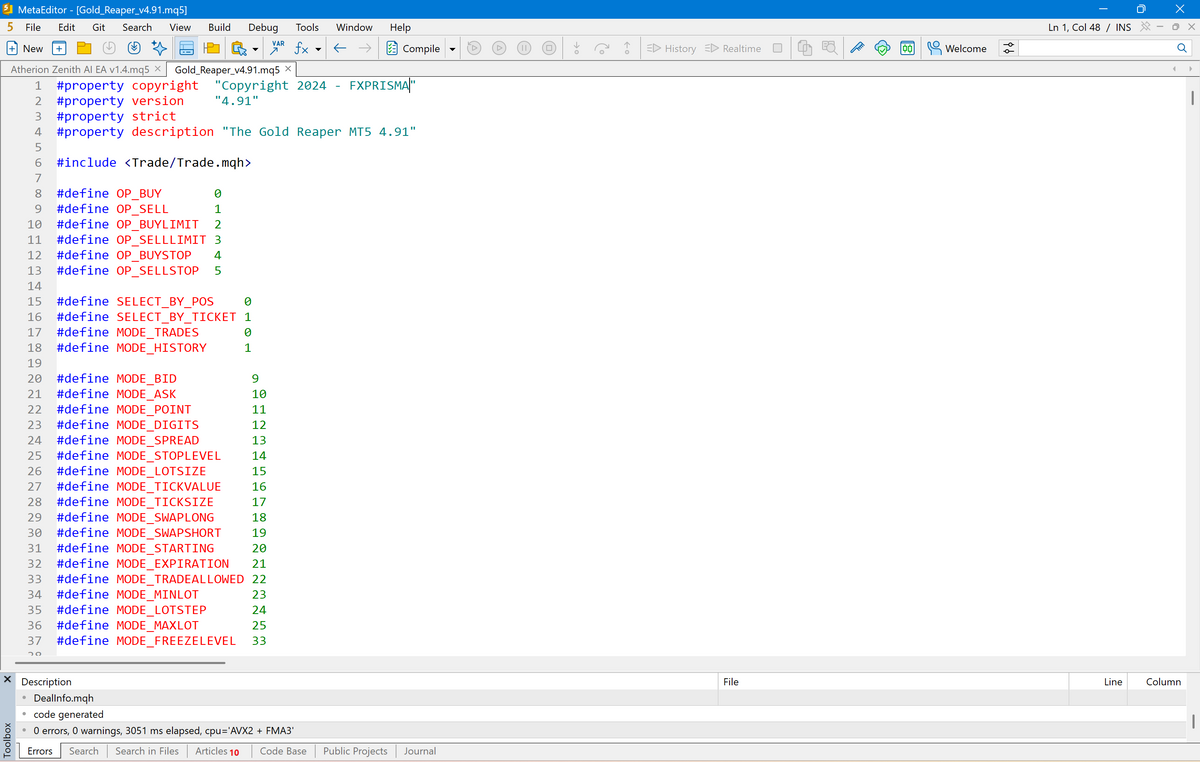Click the search magnifier icon

click(1183, 48)
